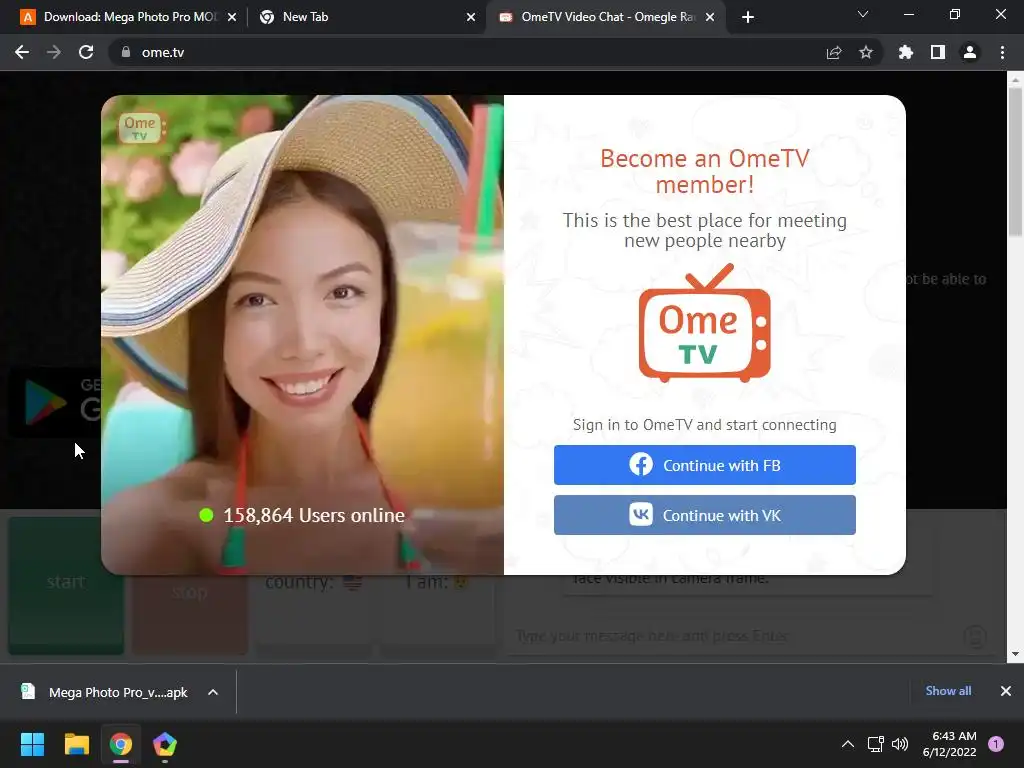Click the VK logo on the button

pyautogui.click(x=641, y=515)
